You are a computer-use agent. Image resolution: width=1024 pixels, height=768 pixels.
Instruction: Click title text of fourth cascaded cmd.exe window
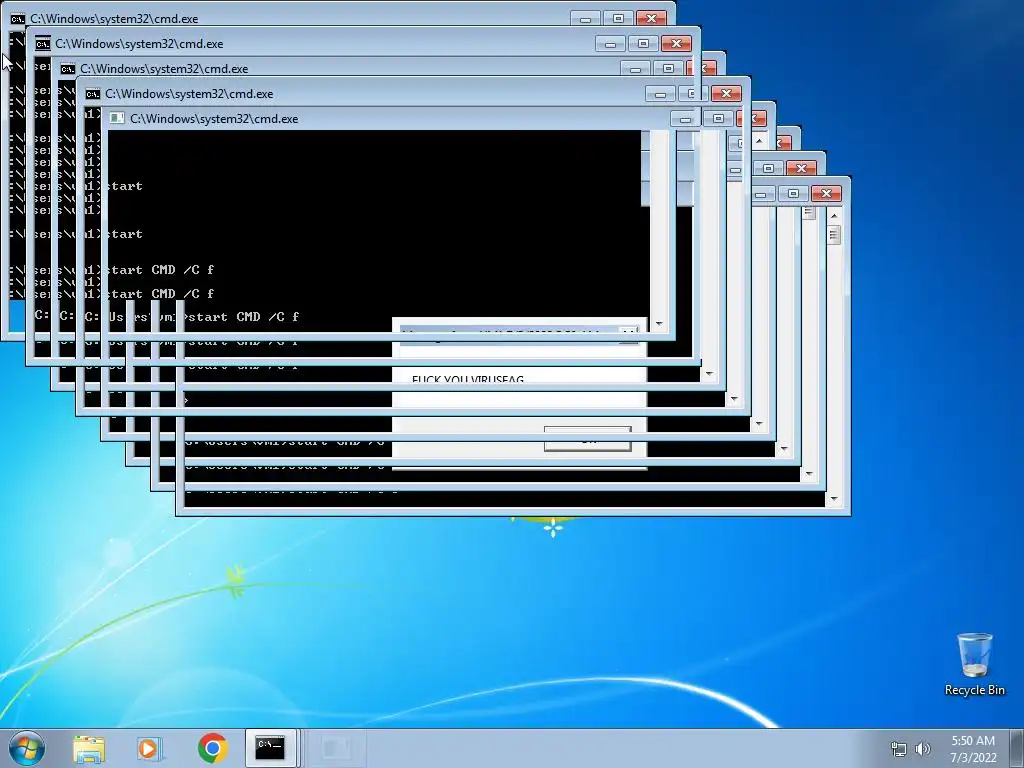pyautogui.click(x=189, y=93)
